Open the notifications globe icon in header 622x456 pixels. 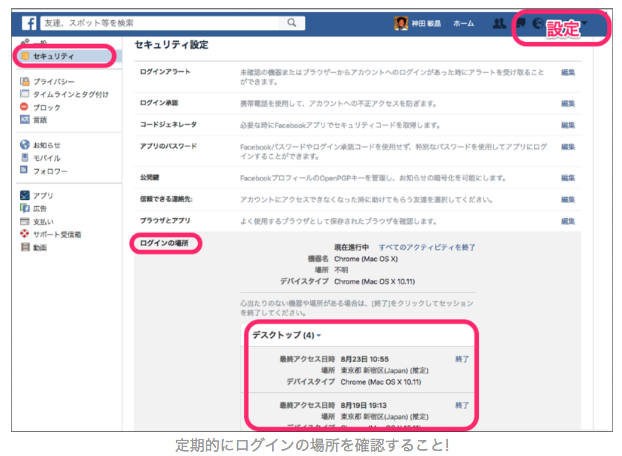coord(538,23)
